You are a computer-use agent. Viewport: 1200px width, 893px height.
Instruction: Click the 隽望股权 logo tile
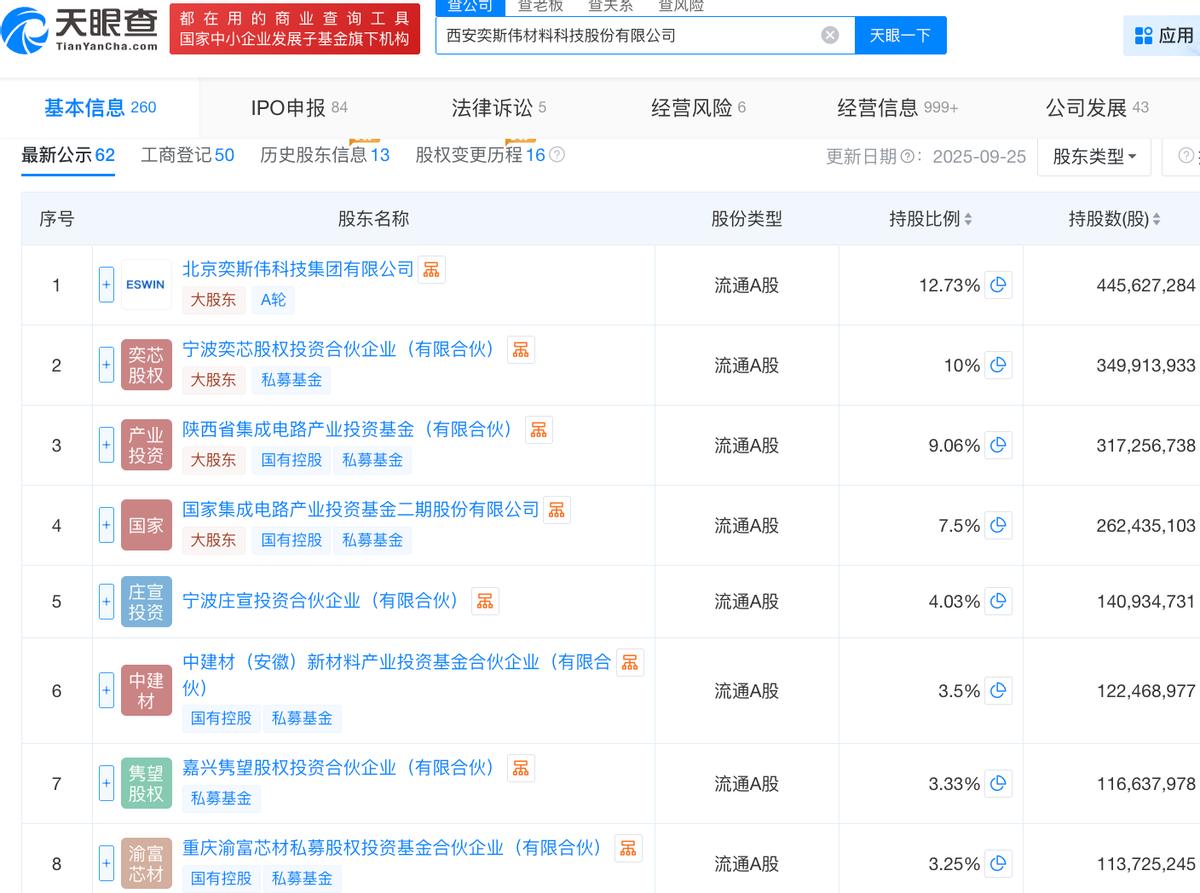tap(146, 784)
